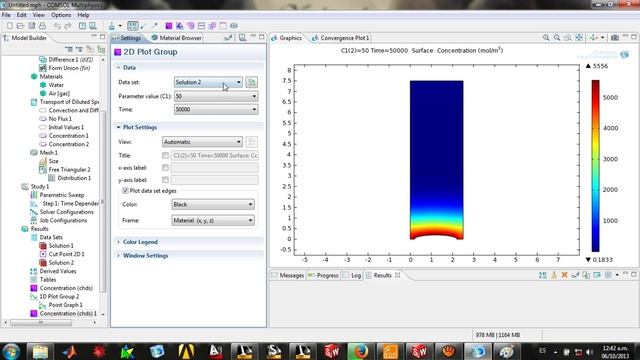Screen dimensions: 640x360
Task: Open the File menu
Action: (6, 15)
